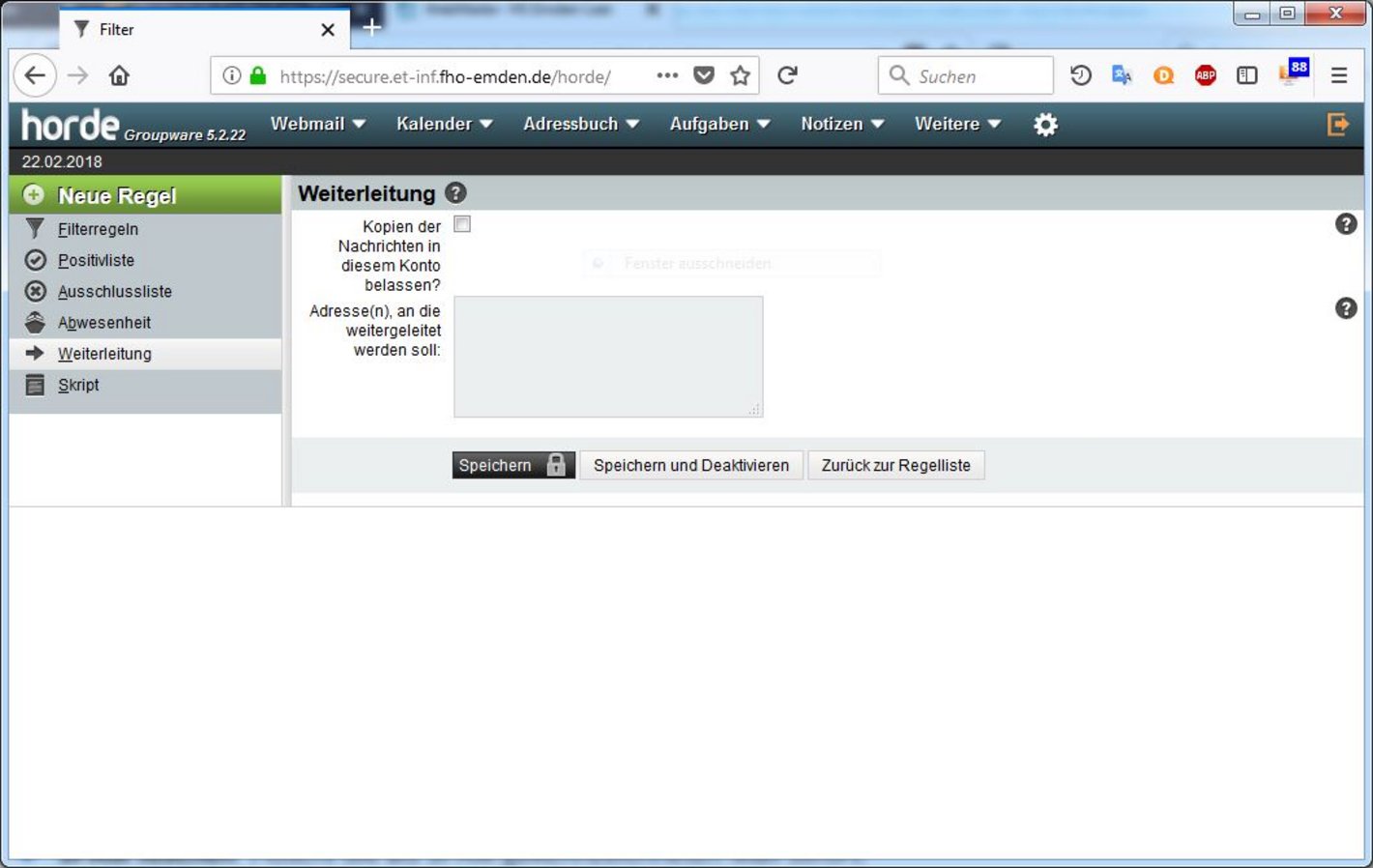Click the funnel icon beside Filterregeln
This screenshot has width=1373, height=868.
tap(35, 229)
